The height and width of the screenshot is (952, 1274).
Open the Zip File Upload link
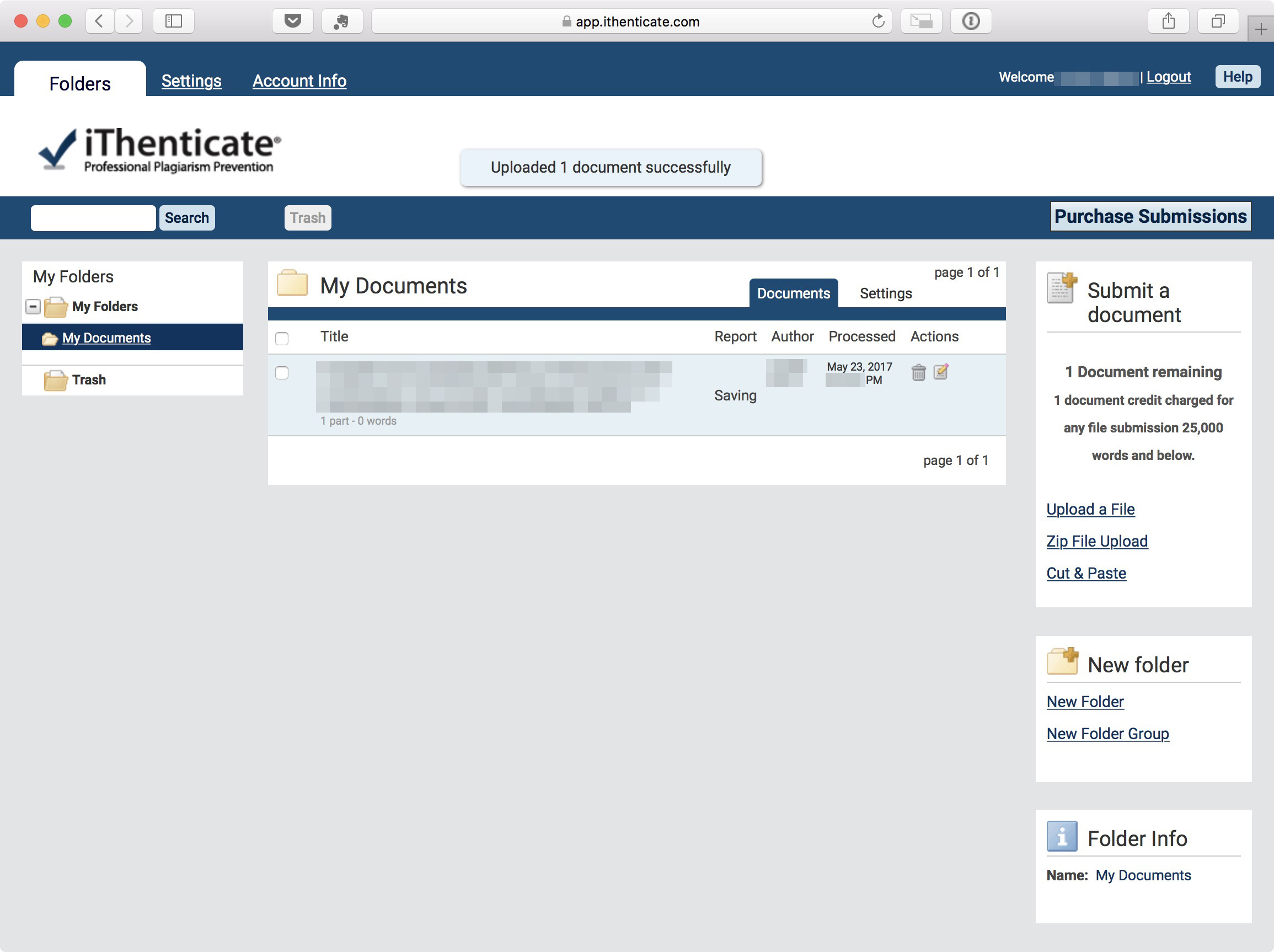tap(1096, 541)
